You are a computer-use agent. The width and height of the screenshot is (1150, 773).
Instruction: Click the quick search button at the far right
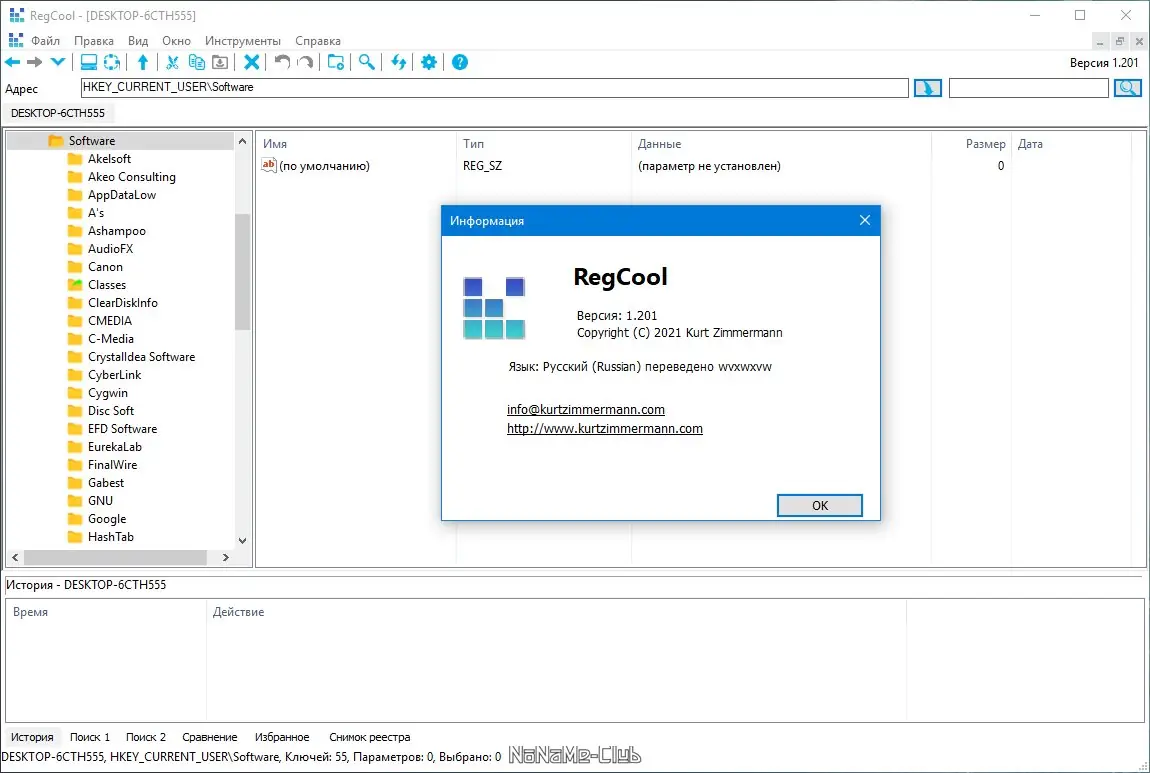[x=1127, y=88]
